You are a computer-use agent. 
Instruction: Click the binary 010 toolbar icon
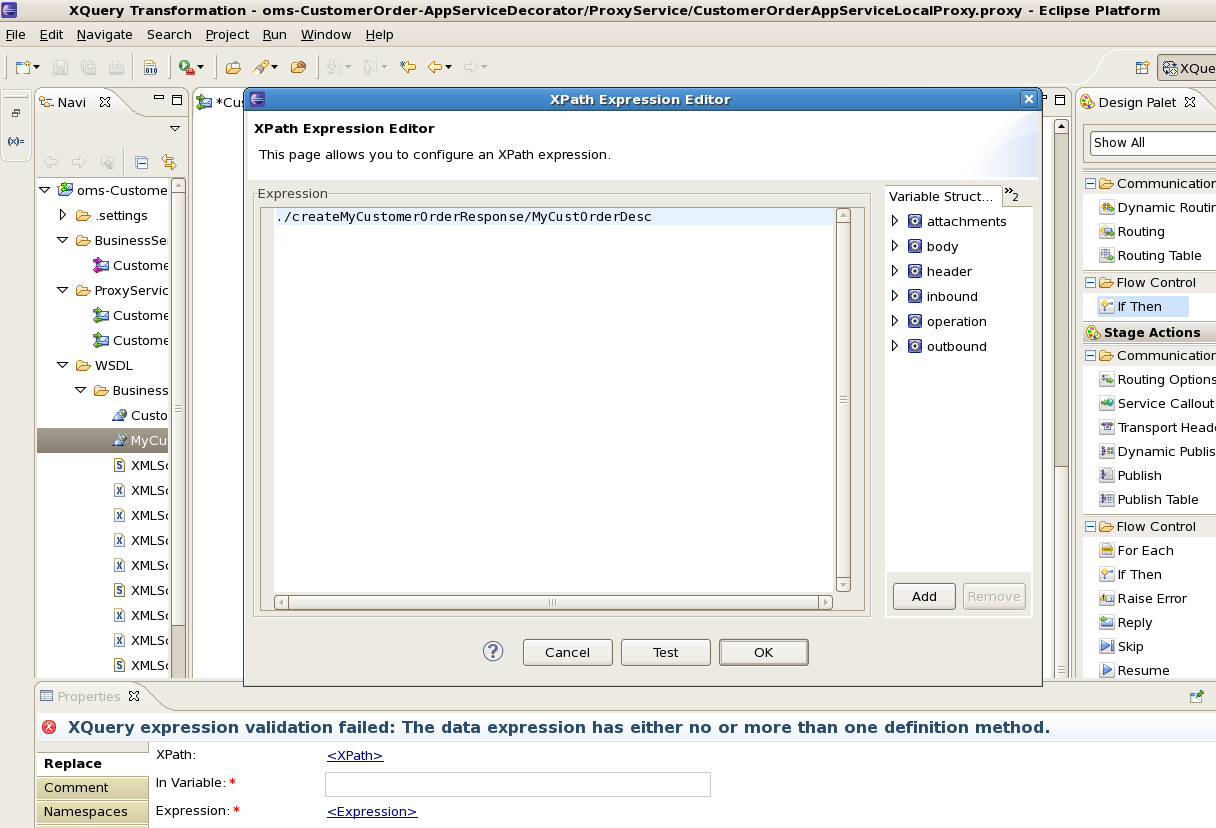click(x=151, y=67)
